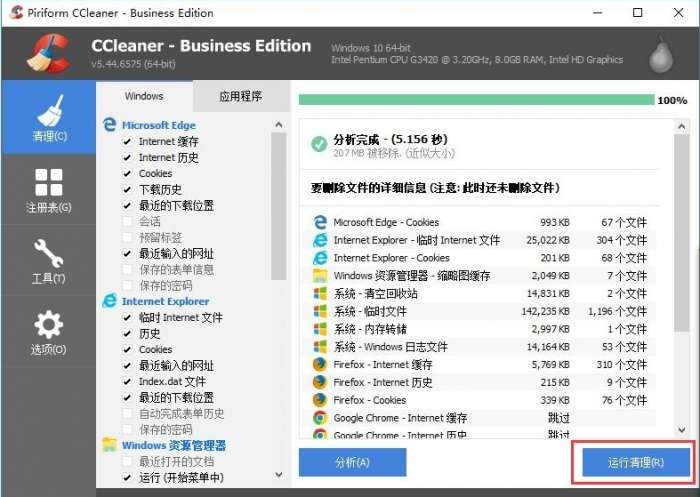Uncheck Internet 缓存 under Microsoft Edge
The width and height of the screenshot is (700, 497).
[x=127, y=142]
